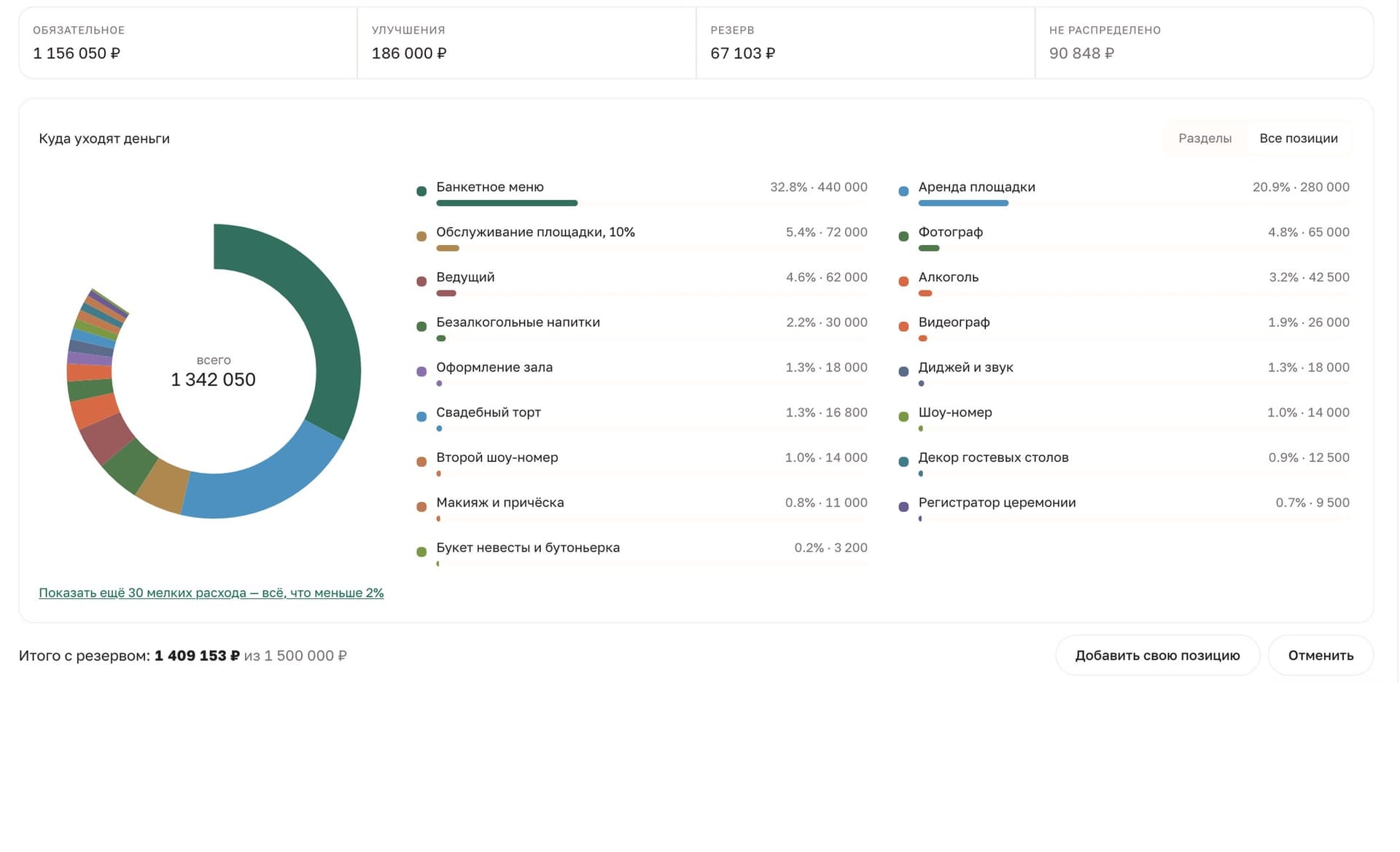Select the Банкетное меню legend label
The width and height of the screenshot is (1400, 852).
pyautogui.click(x=490, y=187)
